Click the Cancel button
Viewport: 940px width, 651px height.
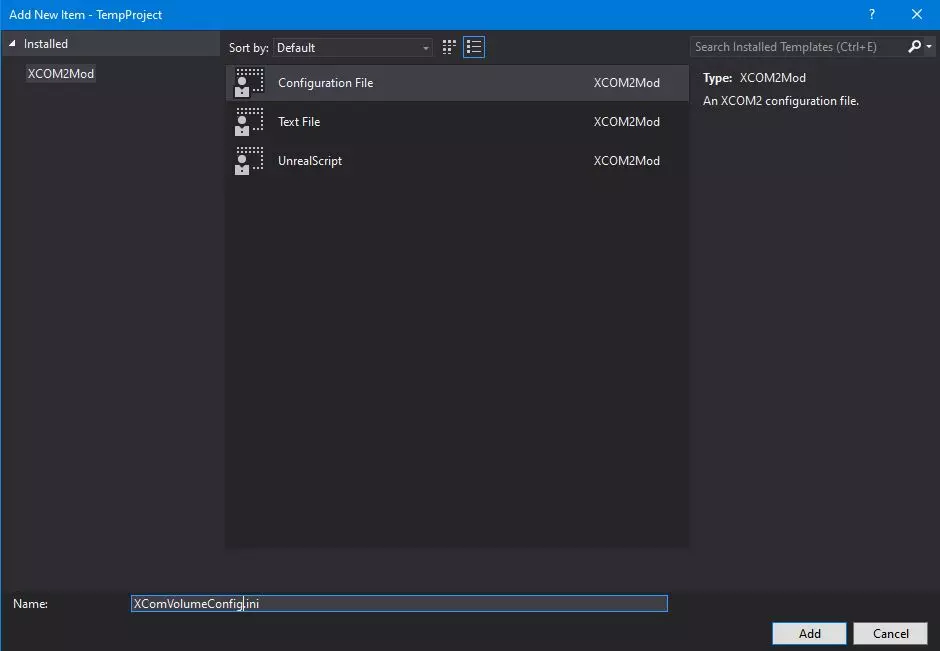point(890,634)
